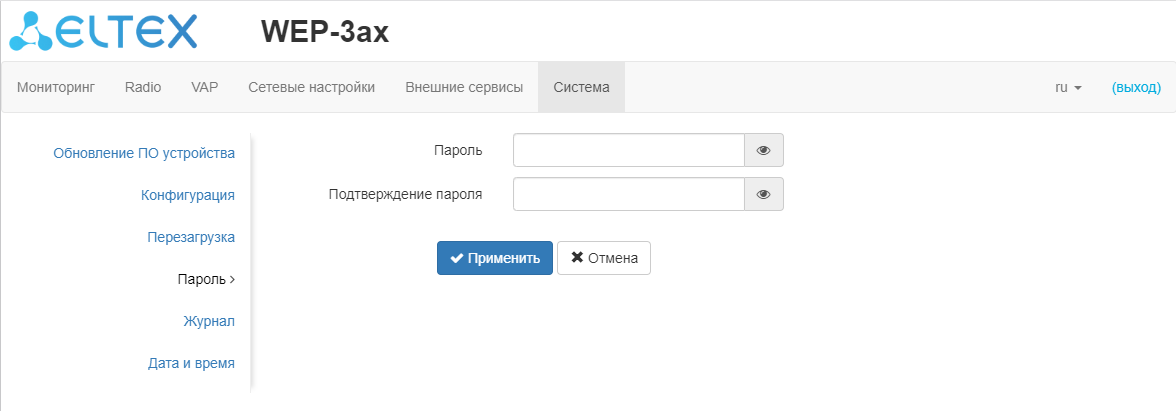Toggle visibility of Подтверждение пароля field
Screen dimensions: 1176x411
[764, 194]
